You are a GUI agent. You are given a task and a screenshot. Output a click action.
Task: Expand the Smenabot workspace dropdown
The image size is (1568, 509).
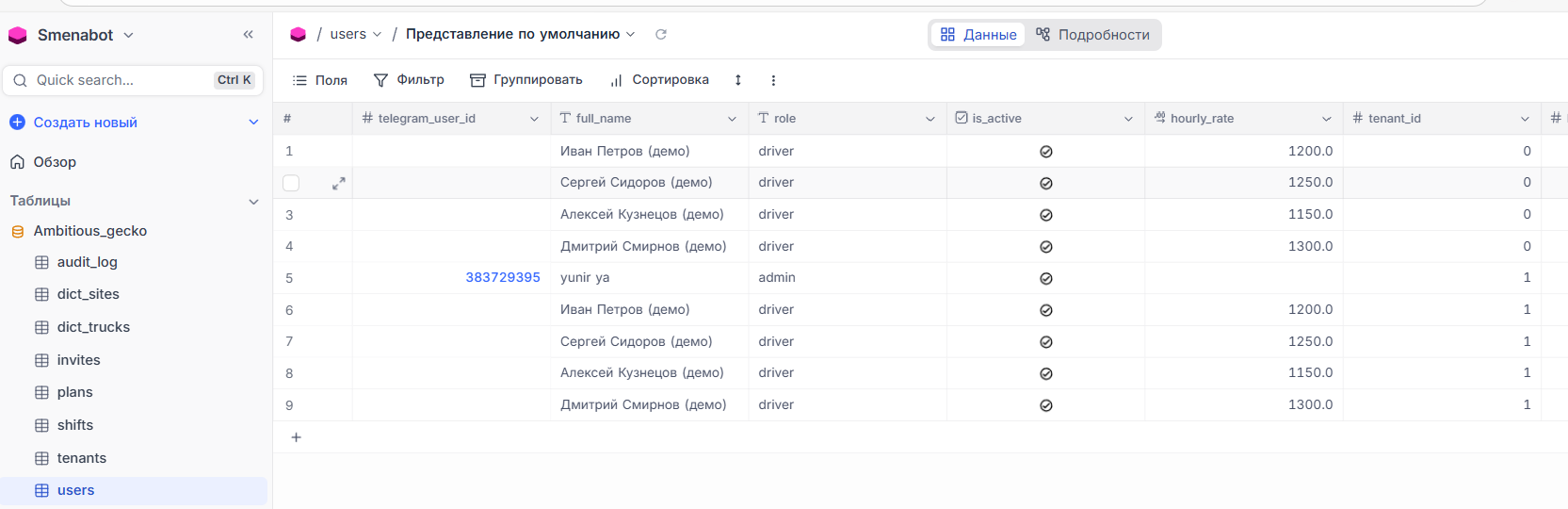coord(128,35)
